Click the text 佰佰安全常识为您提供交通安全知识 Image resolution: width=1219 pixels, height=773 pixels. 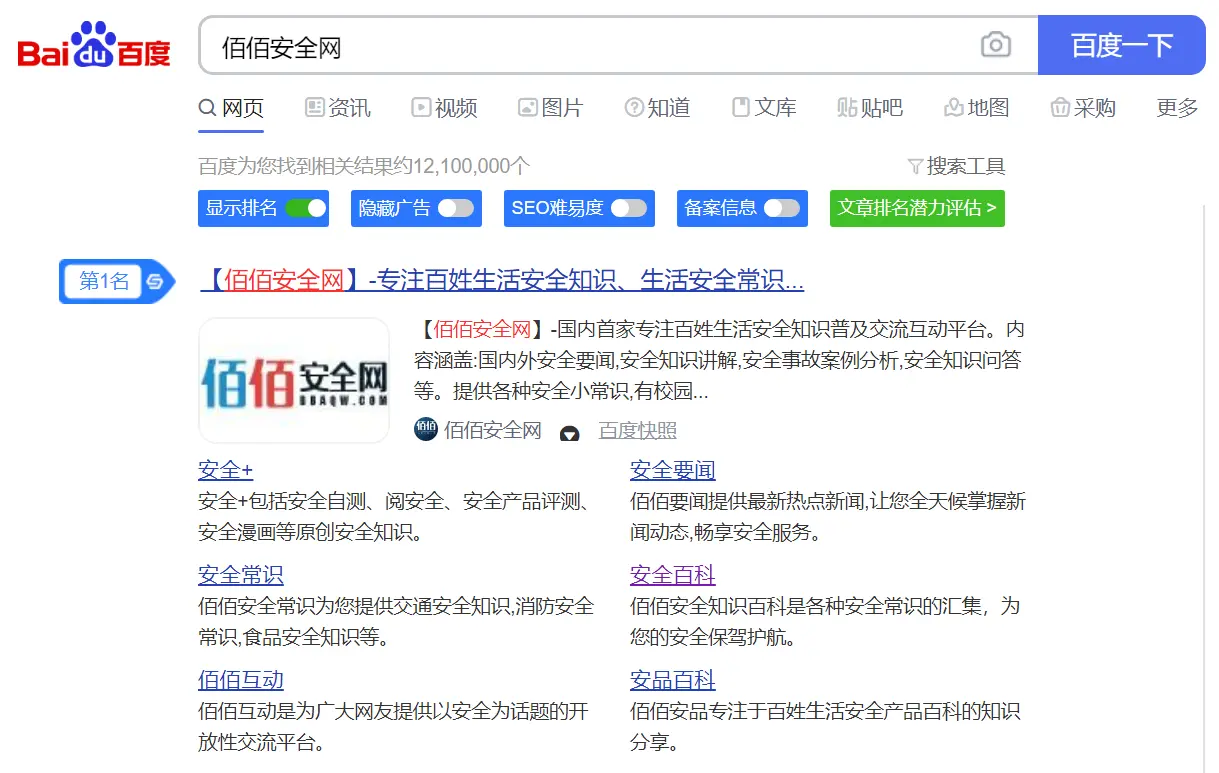(354, 606)
